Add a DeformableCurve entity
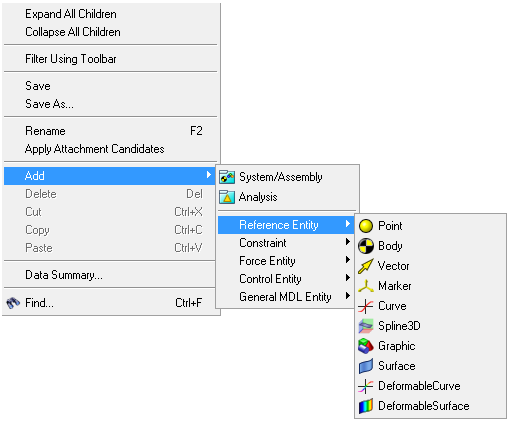Screen dimensions: 510x425 tap(431, 386)
